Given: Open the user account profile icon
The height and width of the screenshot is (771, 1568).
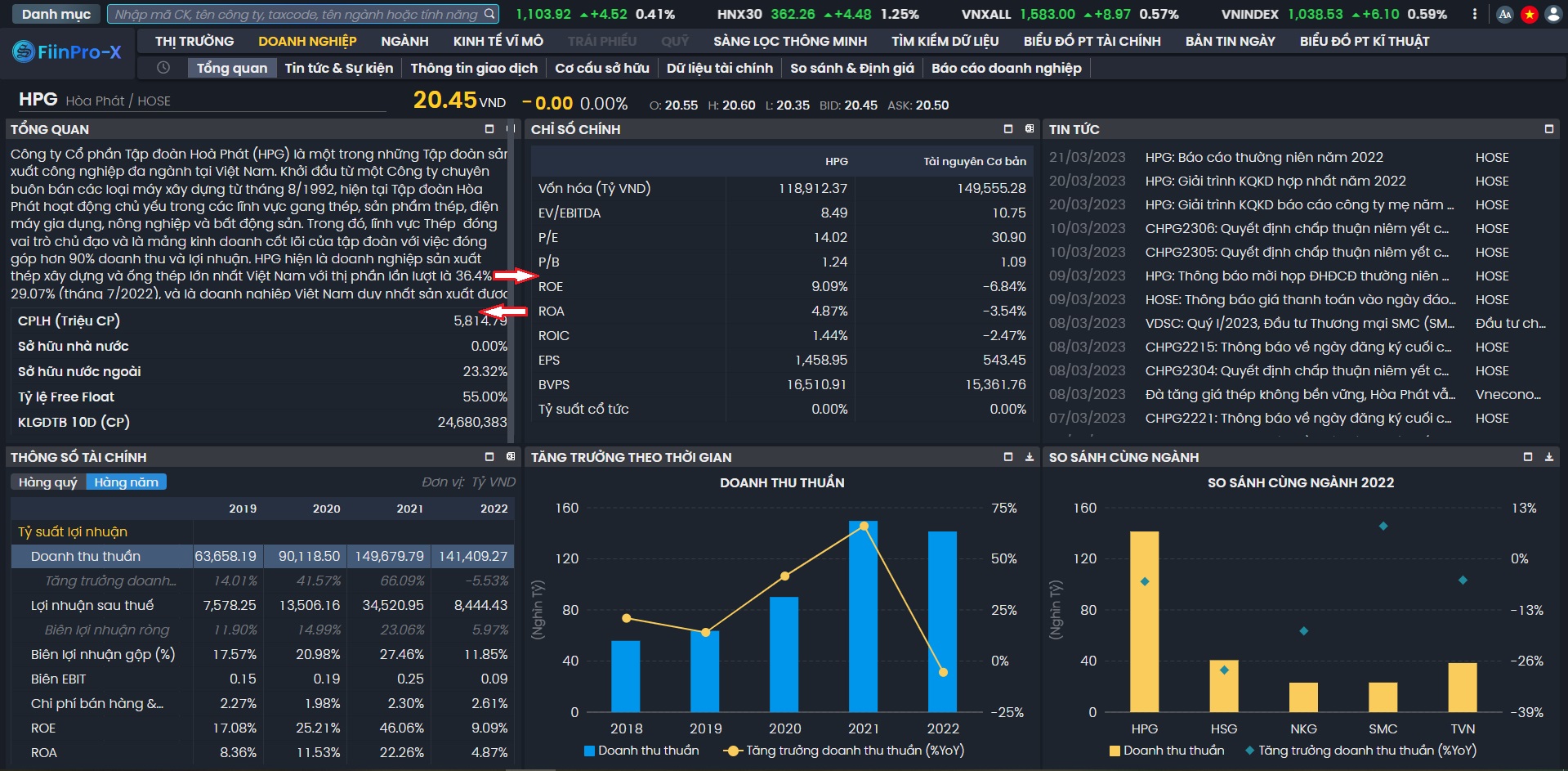Looking at the screenshot, I should click(x=1553, y=14).
